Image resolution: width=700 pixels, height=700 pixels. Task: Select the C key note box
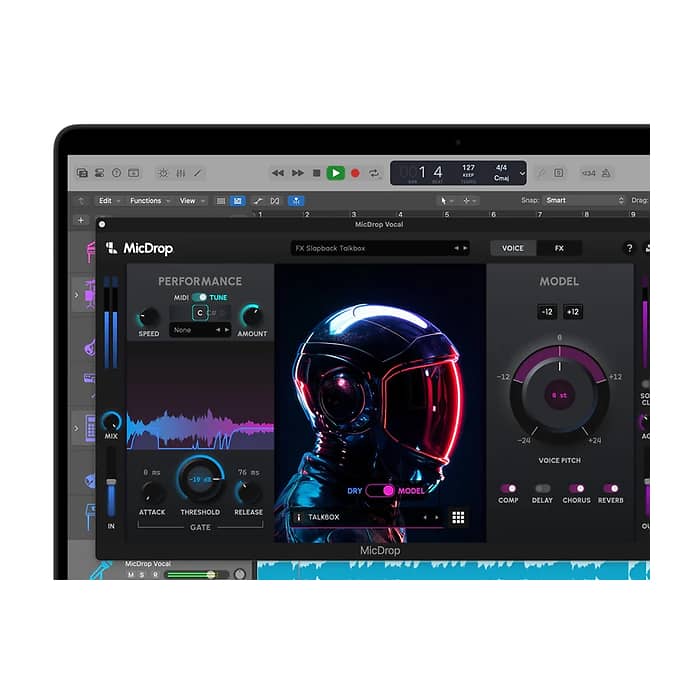point(200,313)
